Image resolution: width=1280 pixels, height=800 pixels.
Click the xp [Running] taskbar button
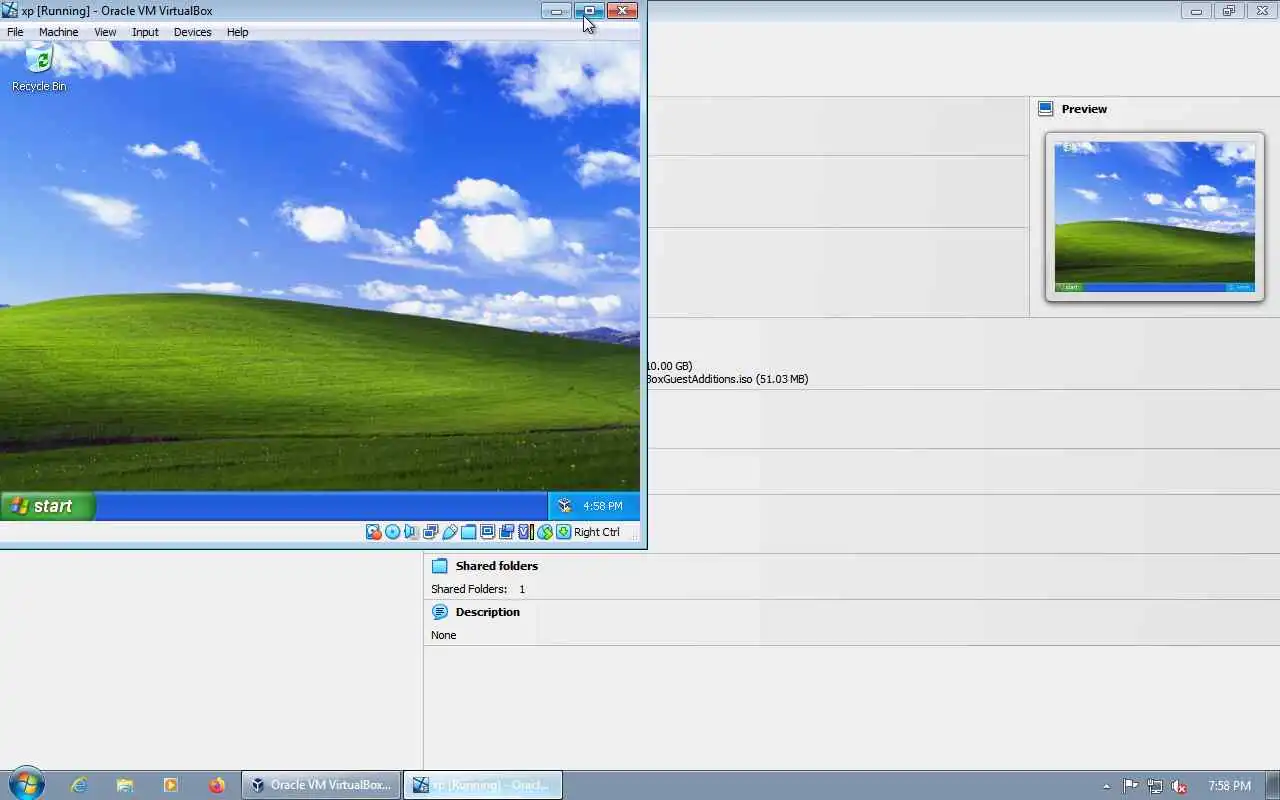click(x=483, y=785)
